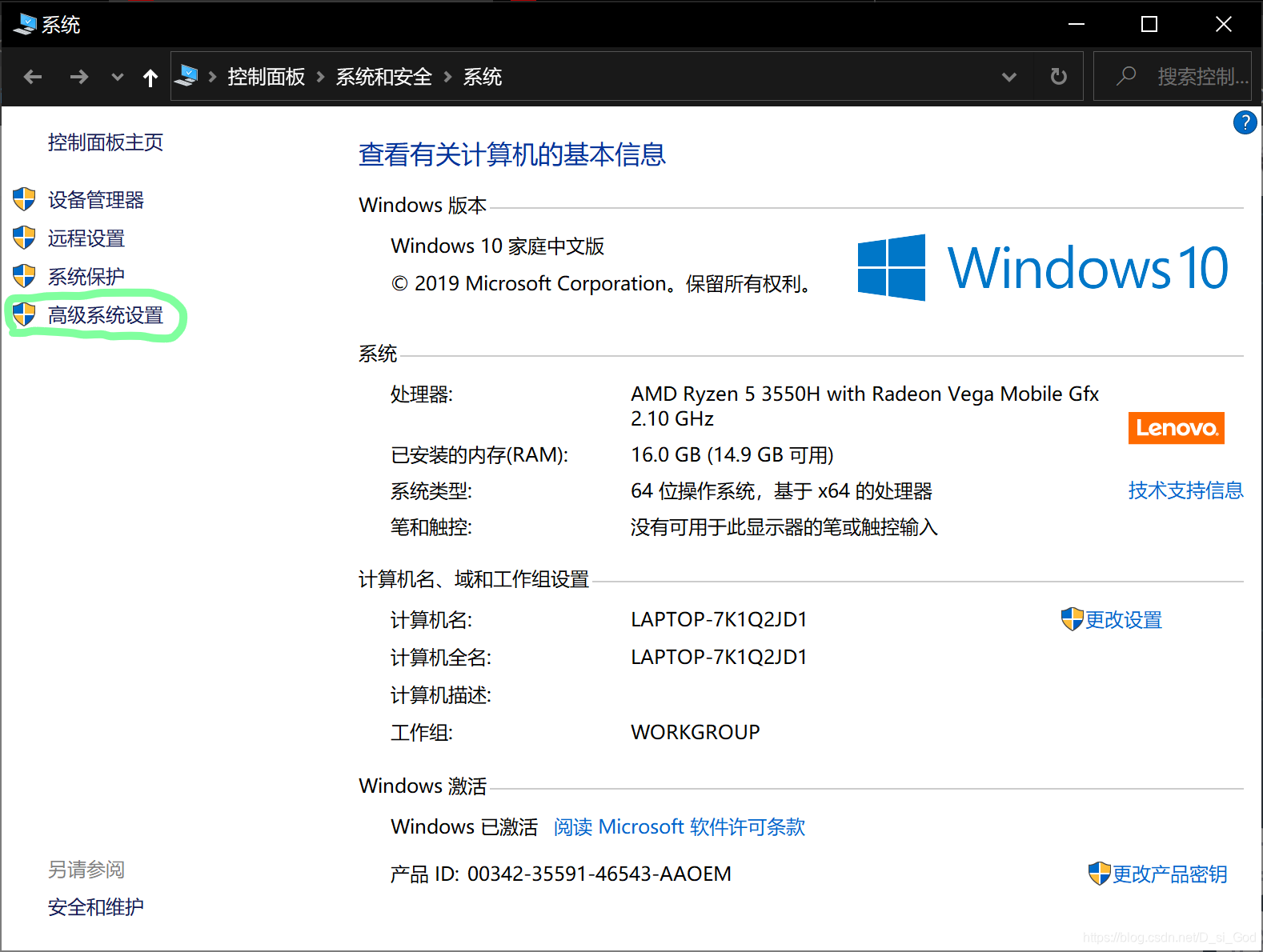Click the shield icon next to 更改设置

click(1072, 619)
